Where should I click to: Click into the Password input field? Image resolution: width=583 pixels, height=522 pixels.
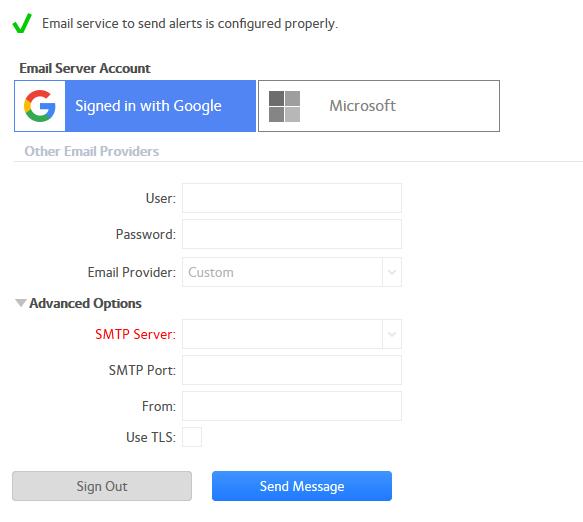tap(292, 234)
